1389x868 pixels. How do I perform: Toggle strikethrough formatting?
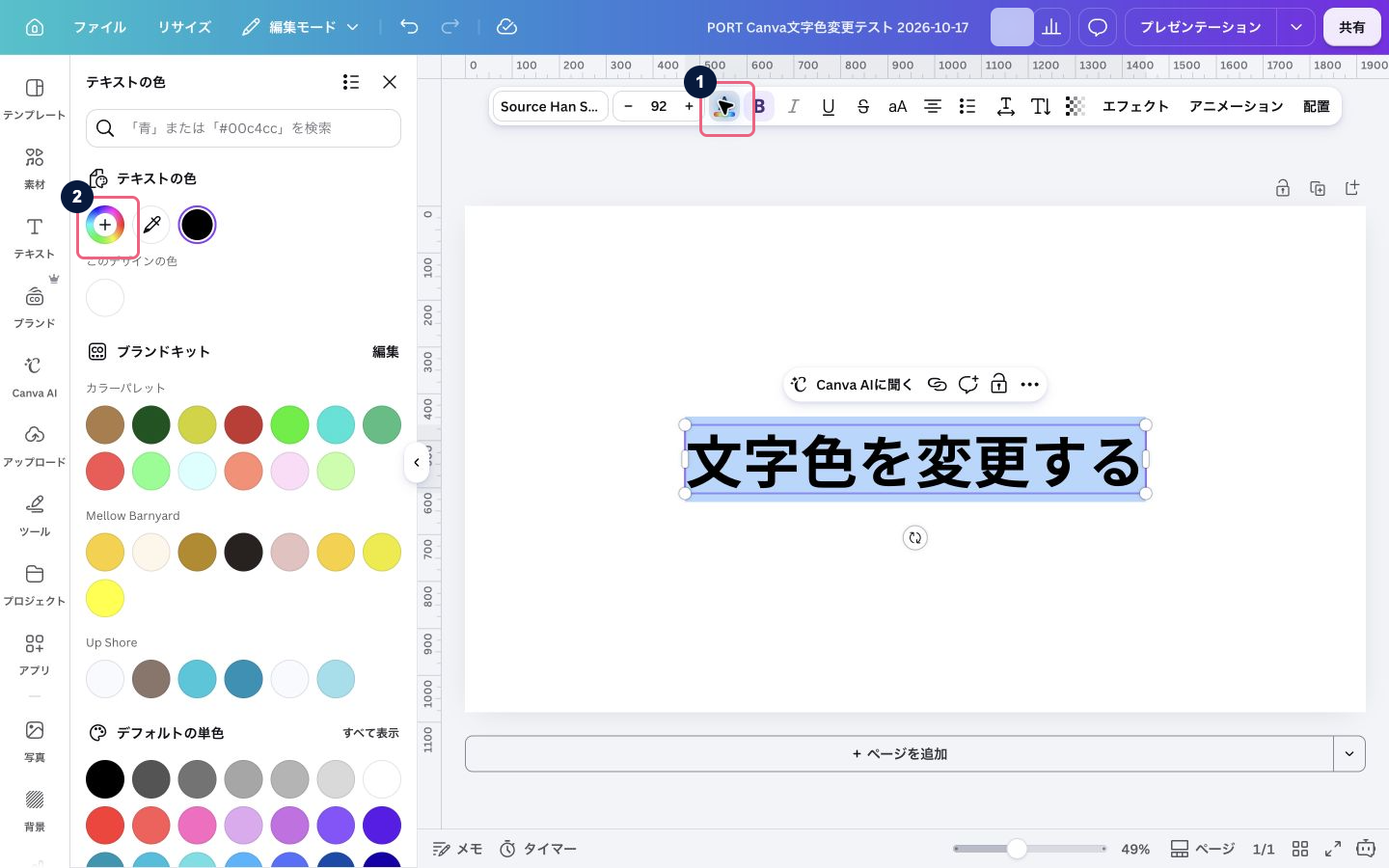point(863,106)
